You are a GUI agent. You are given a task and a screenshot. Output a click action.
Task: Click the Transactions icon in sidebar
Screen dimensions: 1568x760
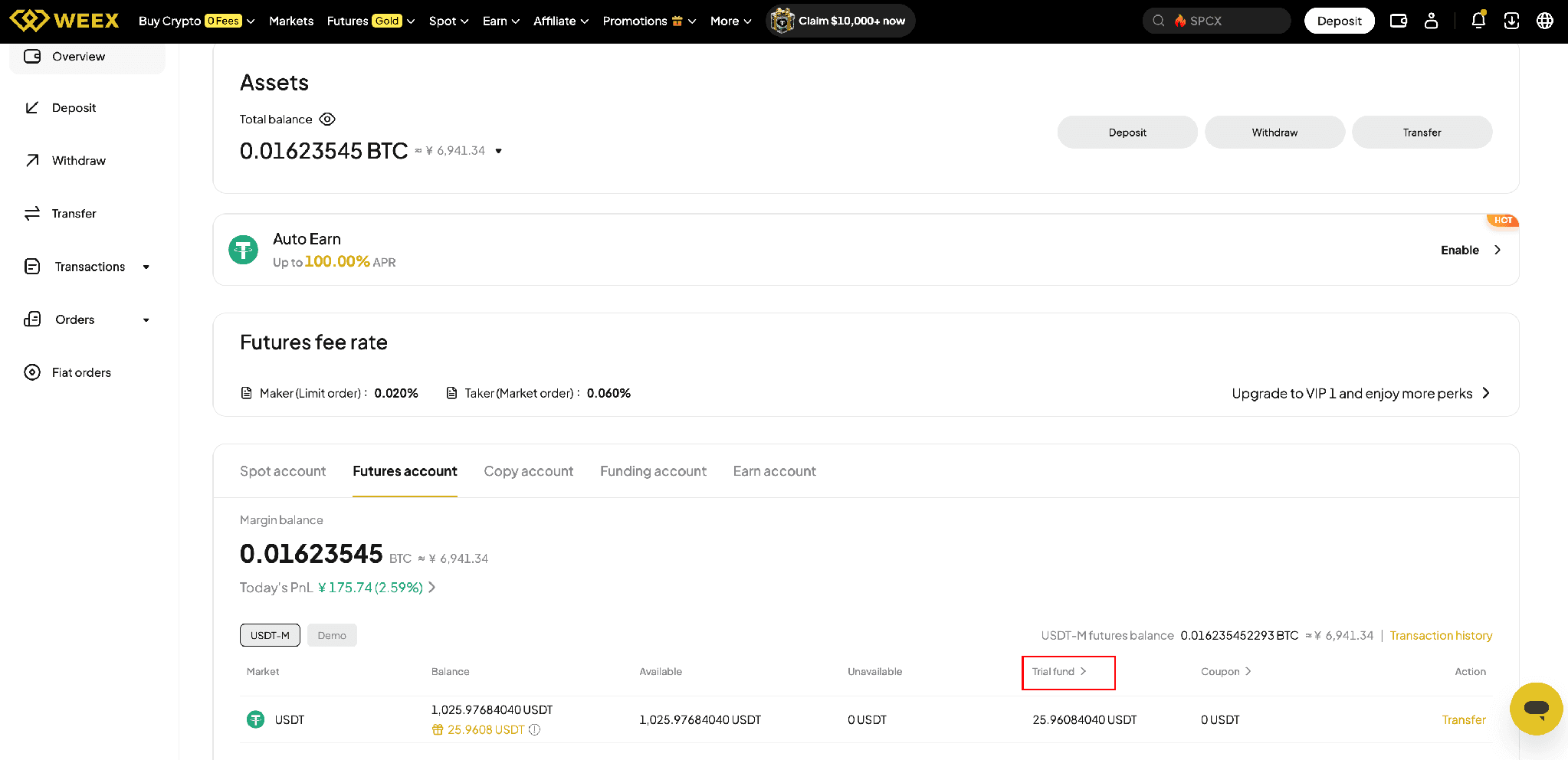(x=32, y=267)
